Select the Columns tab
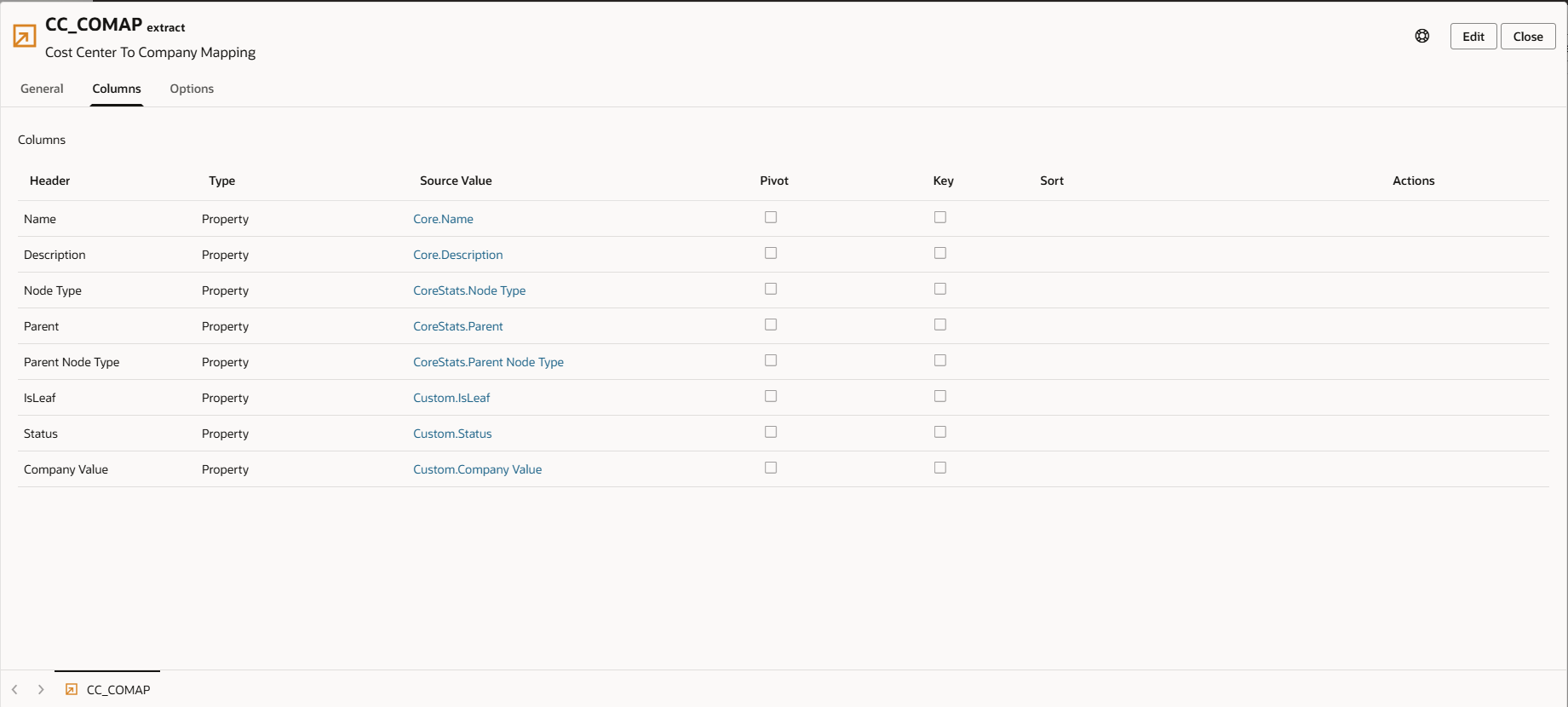This screenshot has width=1568, height=707. 117,89
